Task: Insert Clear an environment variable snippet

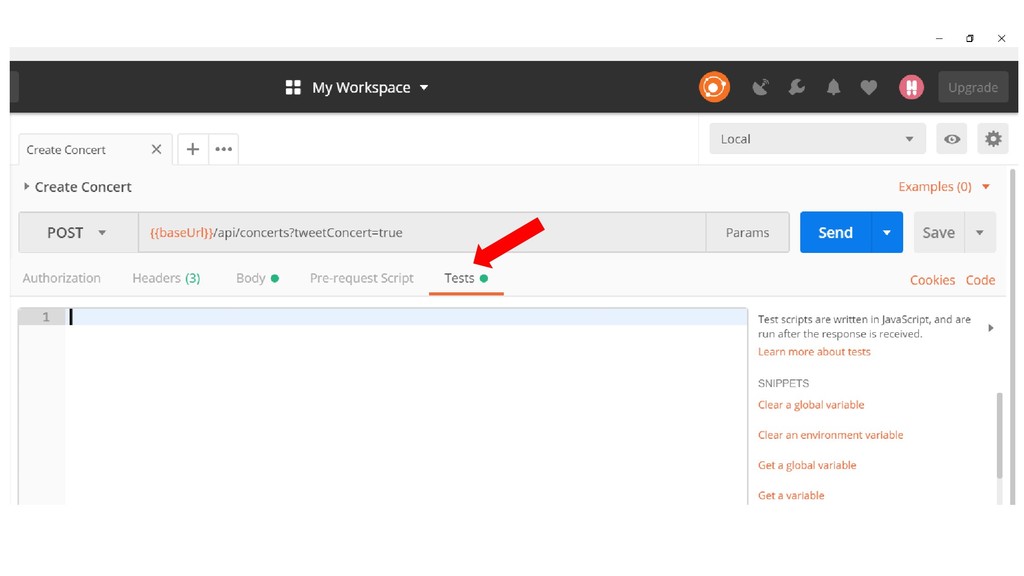Action: tap(831, 435)
